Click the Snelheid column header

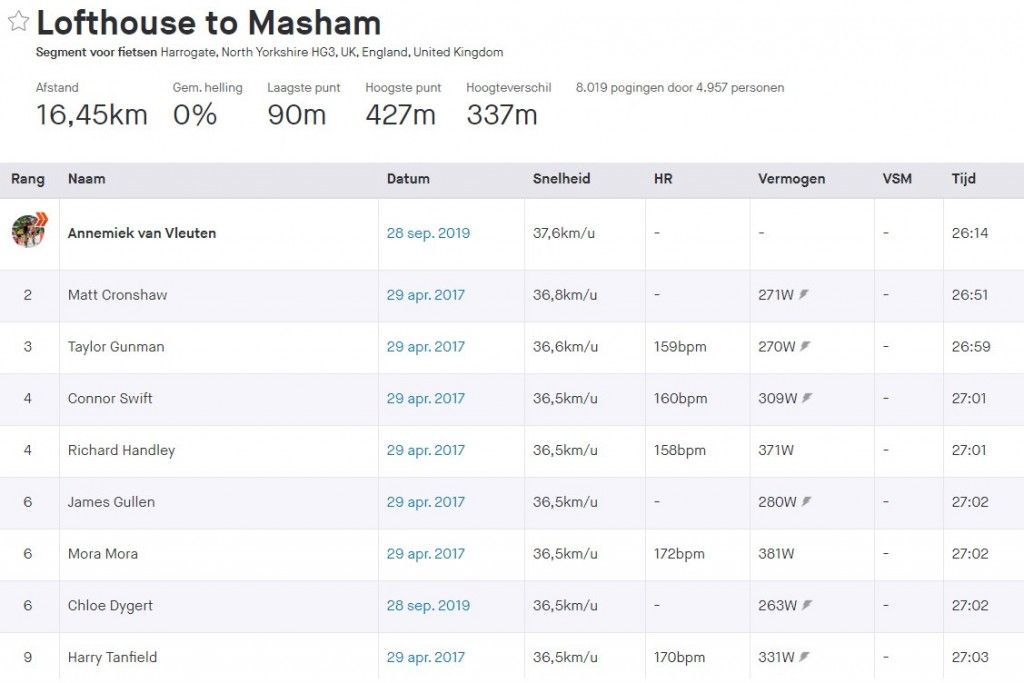pos(561,179)
